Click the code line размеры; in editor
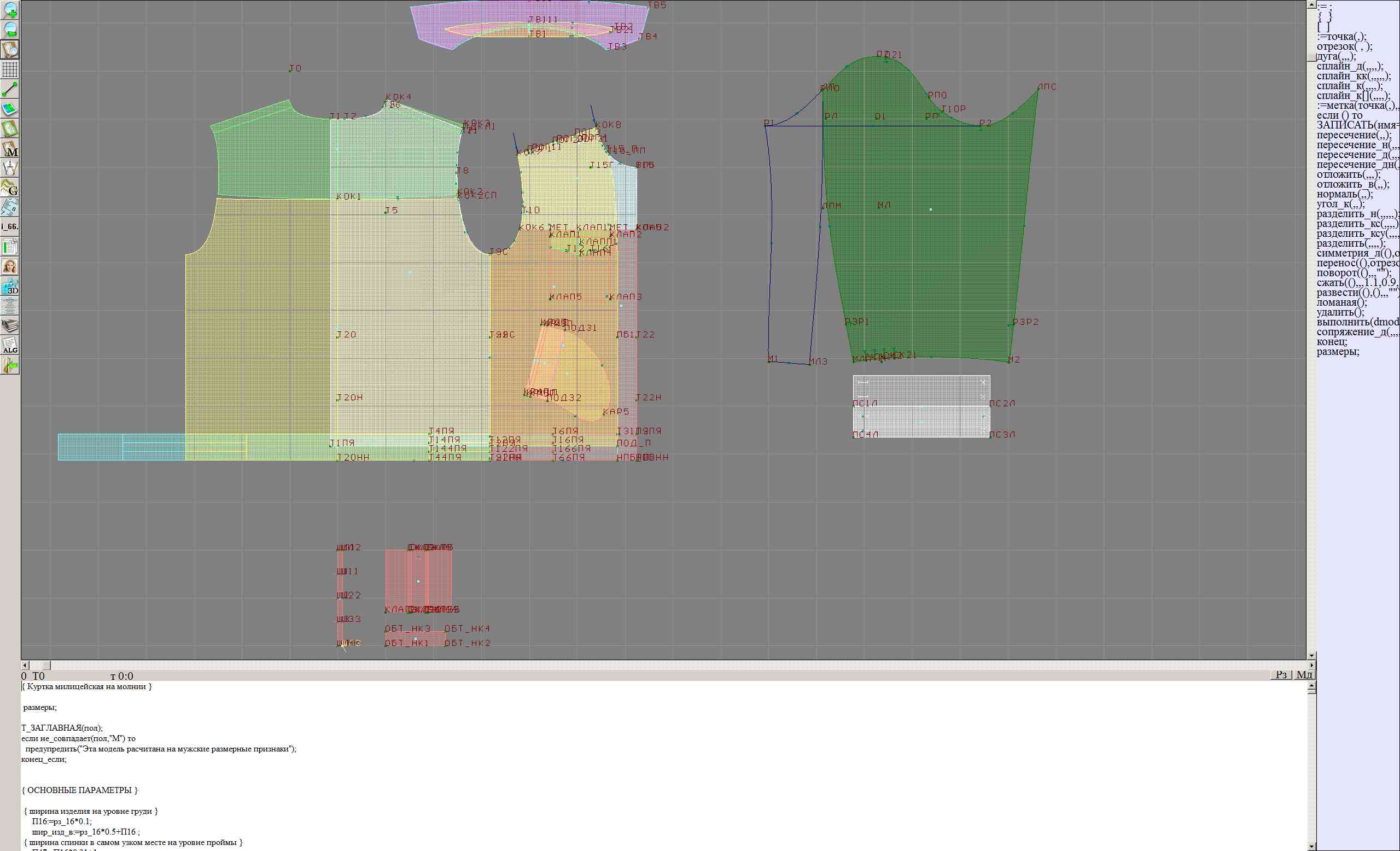1400x851 pixels. [40, 707]
